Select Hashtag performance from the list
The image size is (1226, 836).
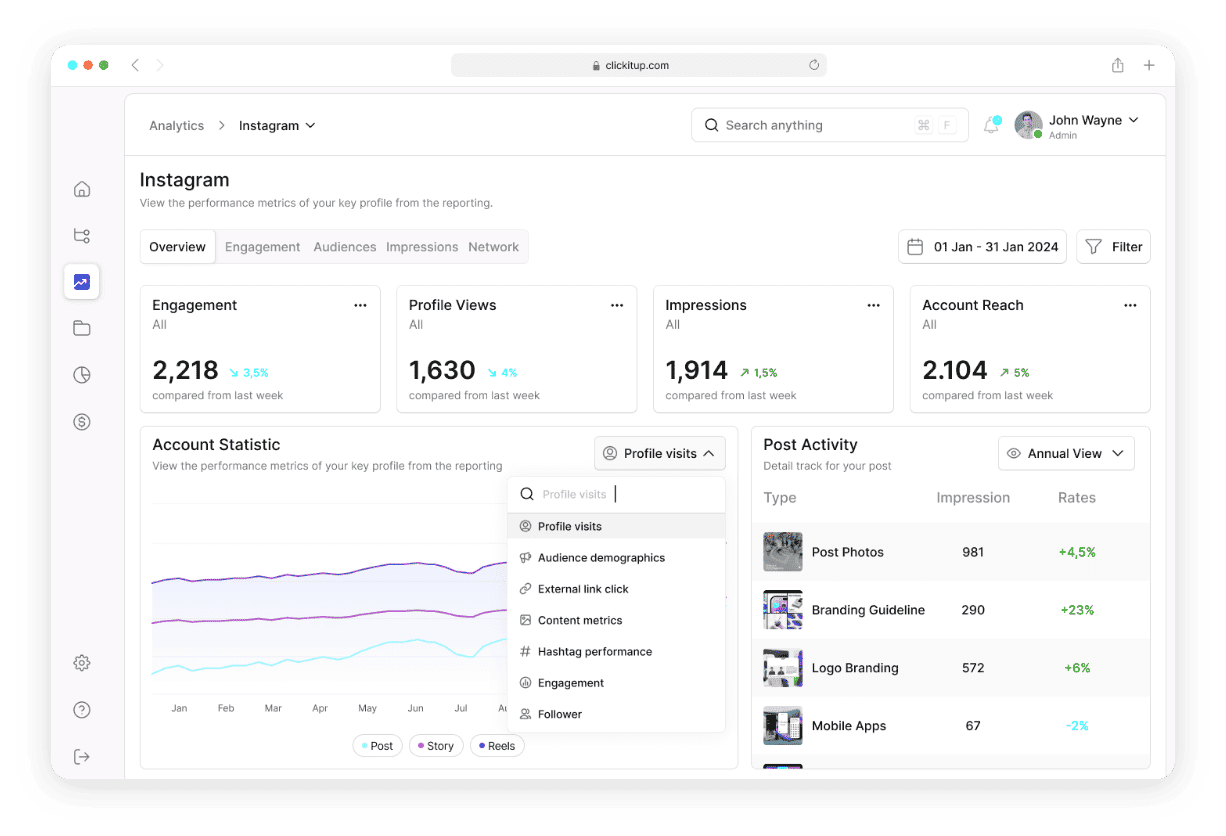[594, 652]
